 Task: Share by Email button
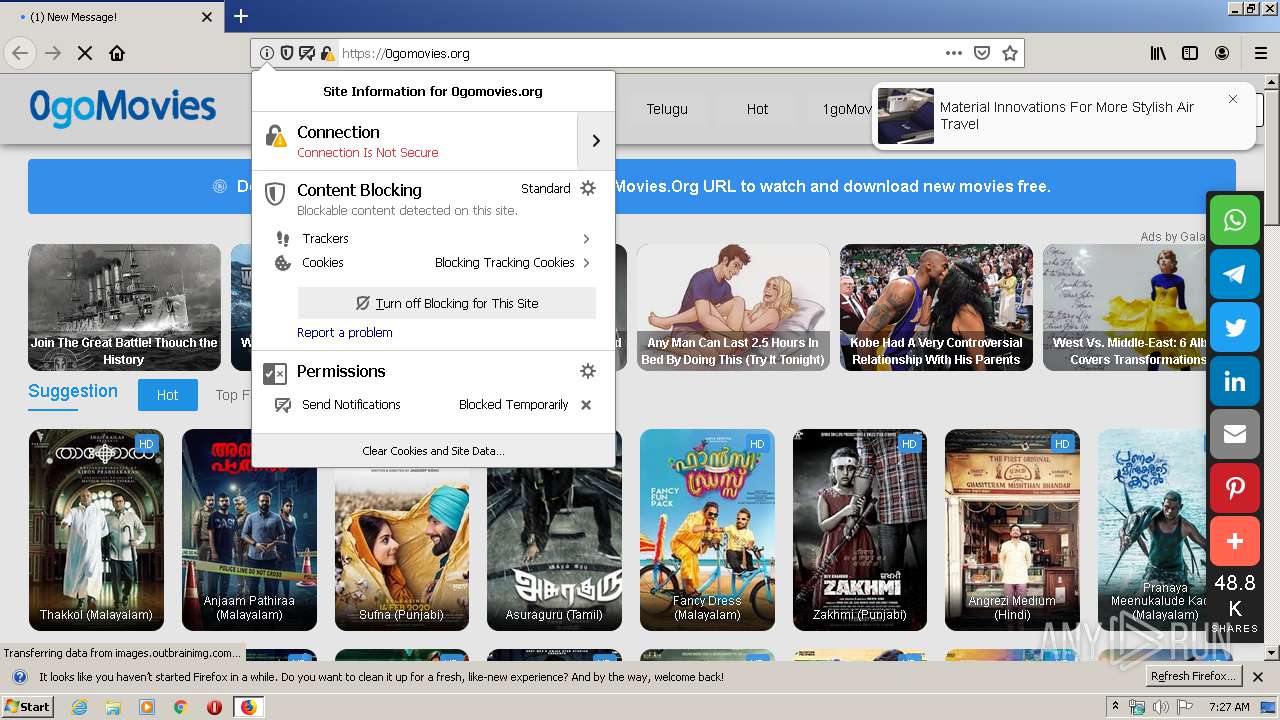point(1235,435)
